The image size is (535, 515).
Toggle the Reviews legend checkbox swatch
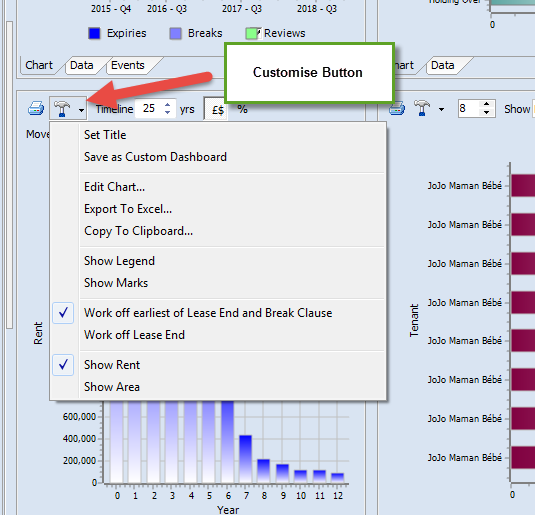tap(253, 33)
